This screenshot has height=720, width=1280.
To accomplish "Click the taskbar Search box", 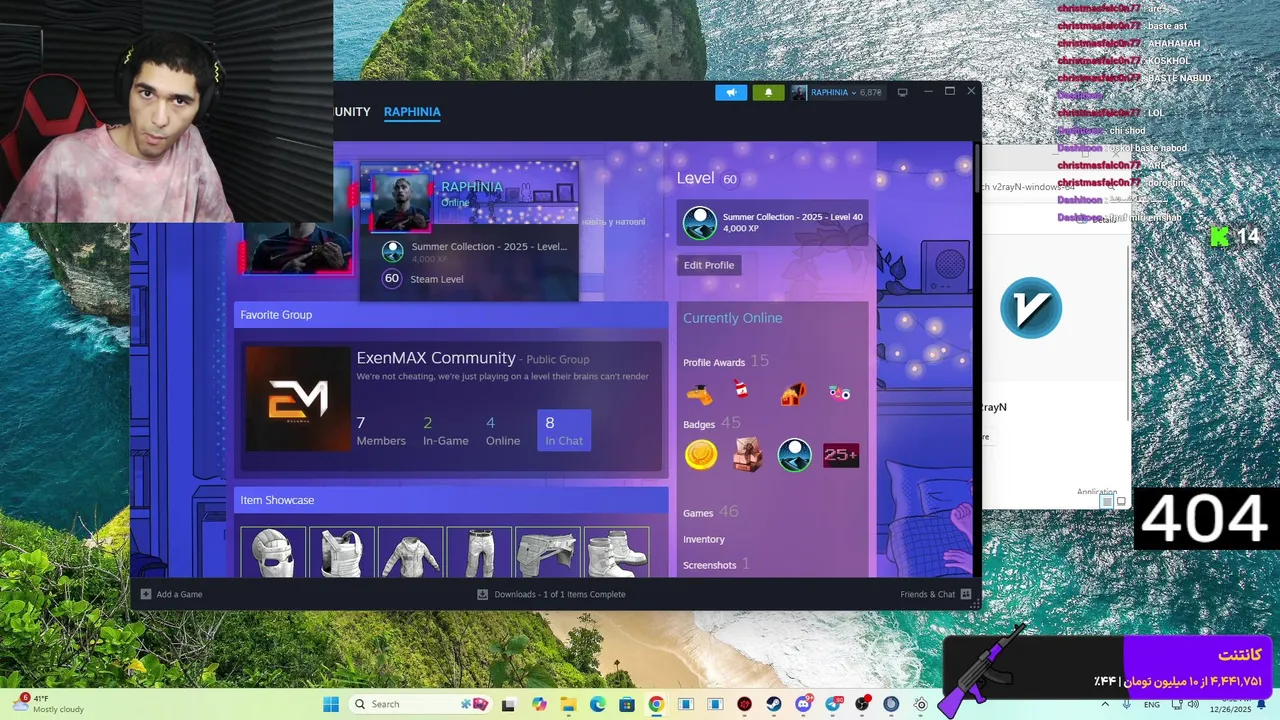I will (x=421, y=704).
